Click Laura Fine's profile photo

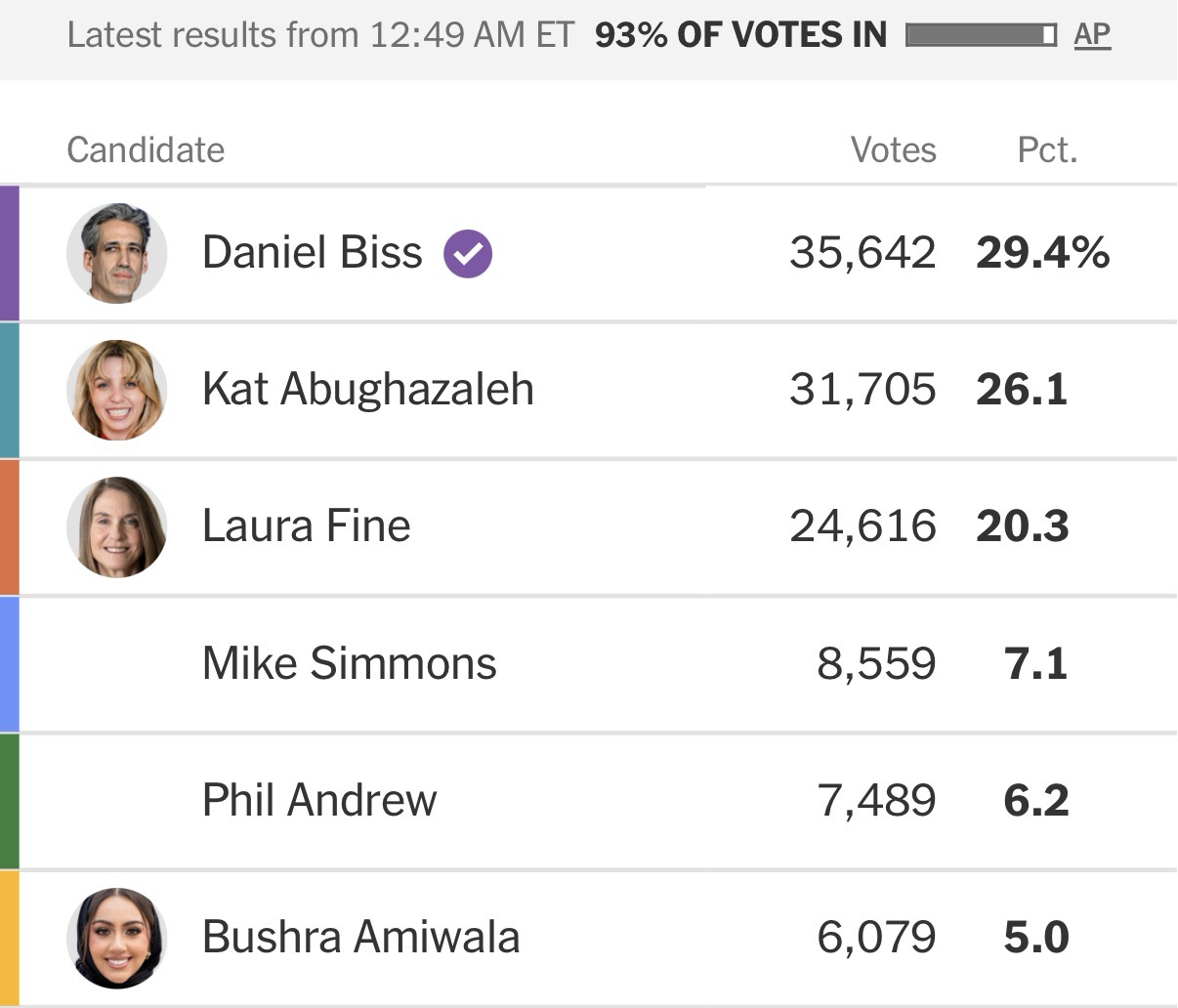tap(117, 527)
